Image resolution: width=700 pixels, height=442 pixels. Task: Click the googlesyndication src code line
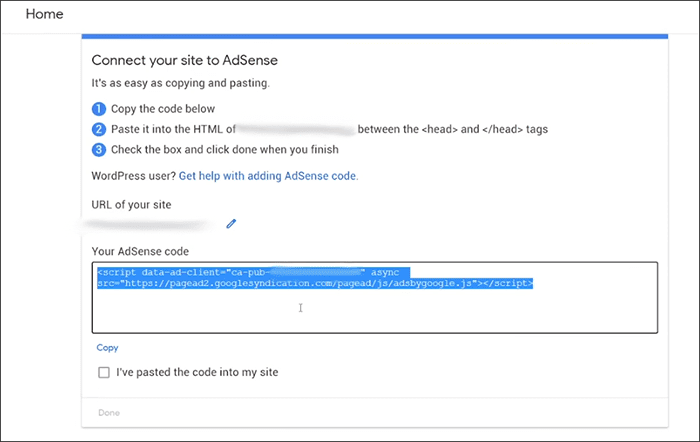point(314,284)
